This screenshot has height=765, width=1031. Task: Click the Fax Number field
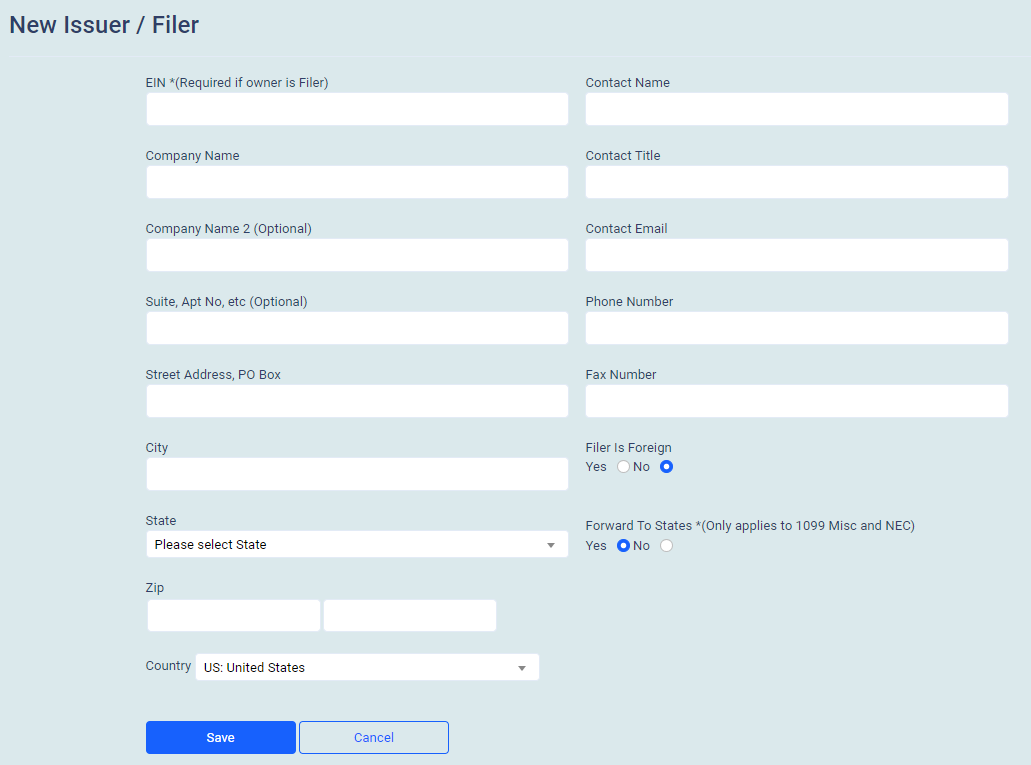tap(796, 401)
